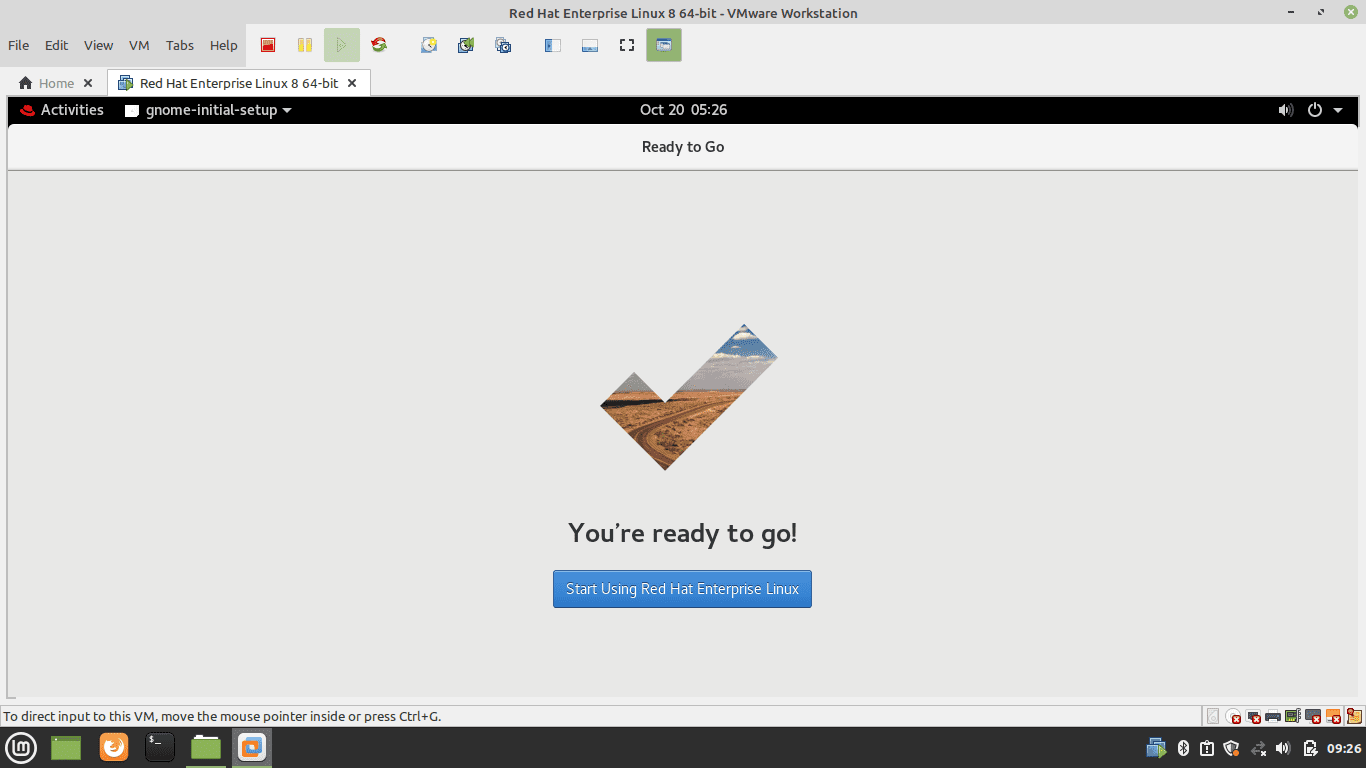The image size is (1366, 768).
Task: Click the battery power tray icon
Action: (1309, 748)
